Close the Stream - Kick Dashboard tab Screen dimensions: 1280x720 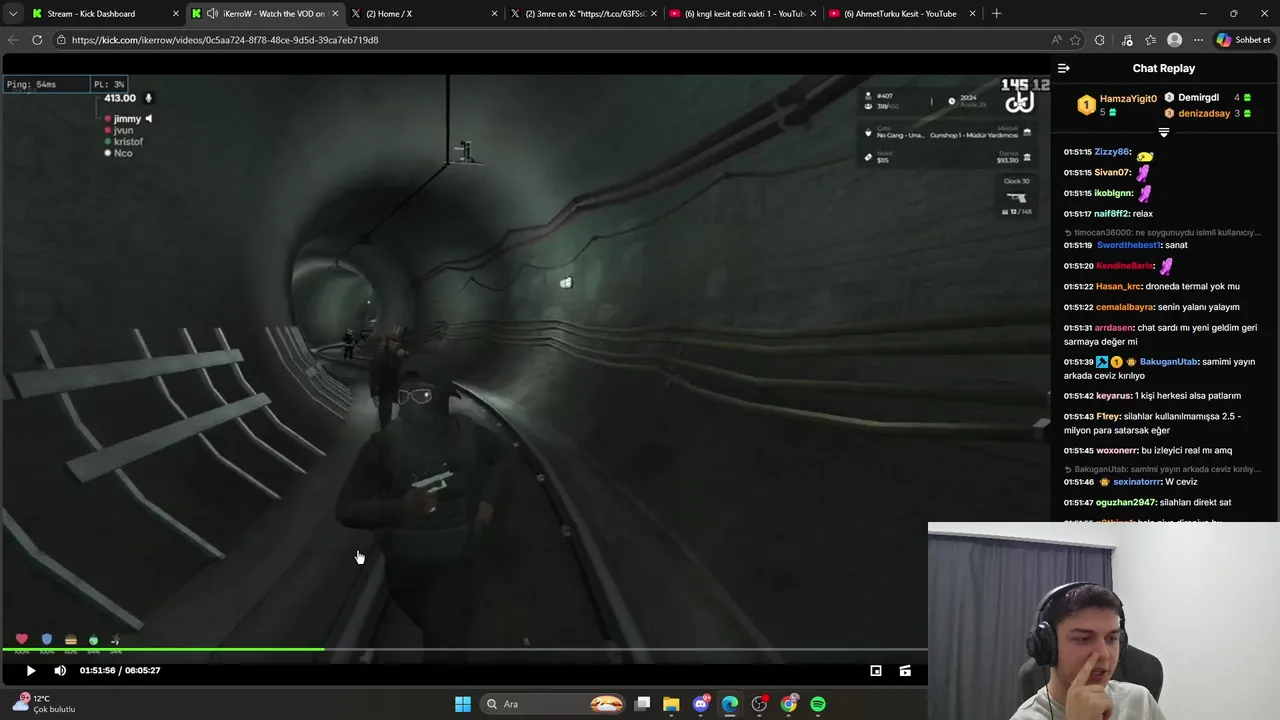[x=176, y=14]
